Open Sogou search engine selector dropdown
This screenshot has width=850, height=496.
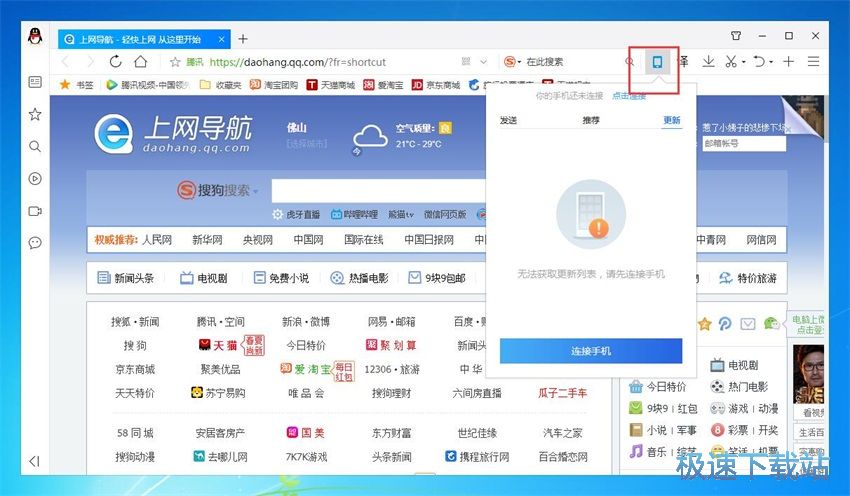click(512, 62)
